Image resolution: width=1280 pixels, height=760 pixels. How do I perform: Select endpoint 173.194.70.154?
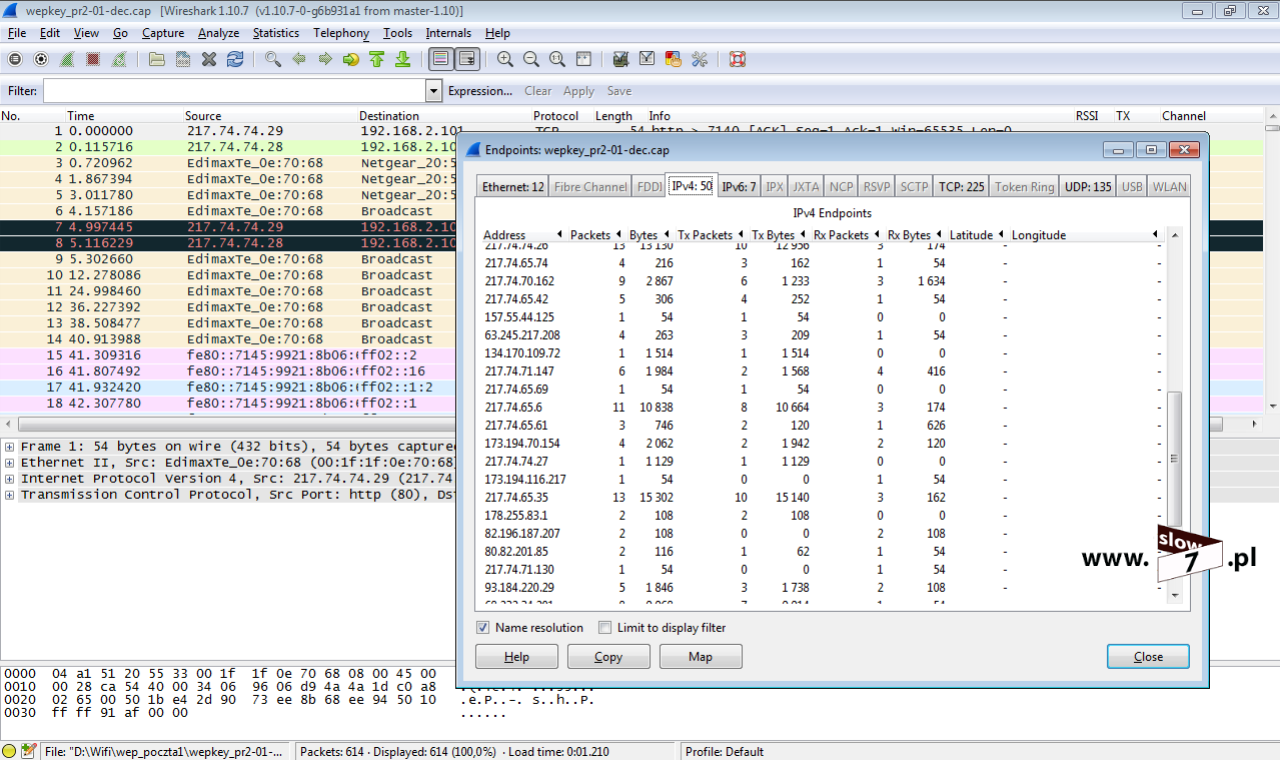pyautogui.click(x=820, y=443)
